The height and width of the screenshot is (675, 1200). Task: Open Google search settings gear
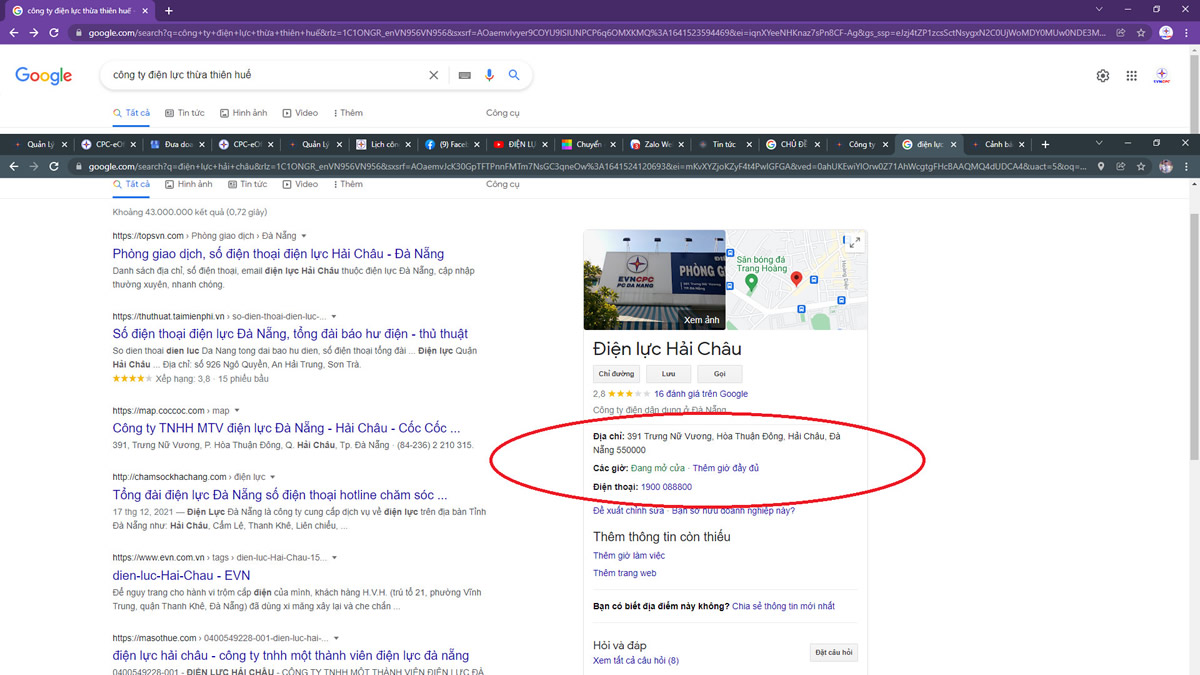point(1102,76)
